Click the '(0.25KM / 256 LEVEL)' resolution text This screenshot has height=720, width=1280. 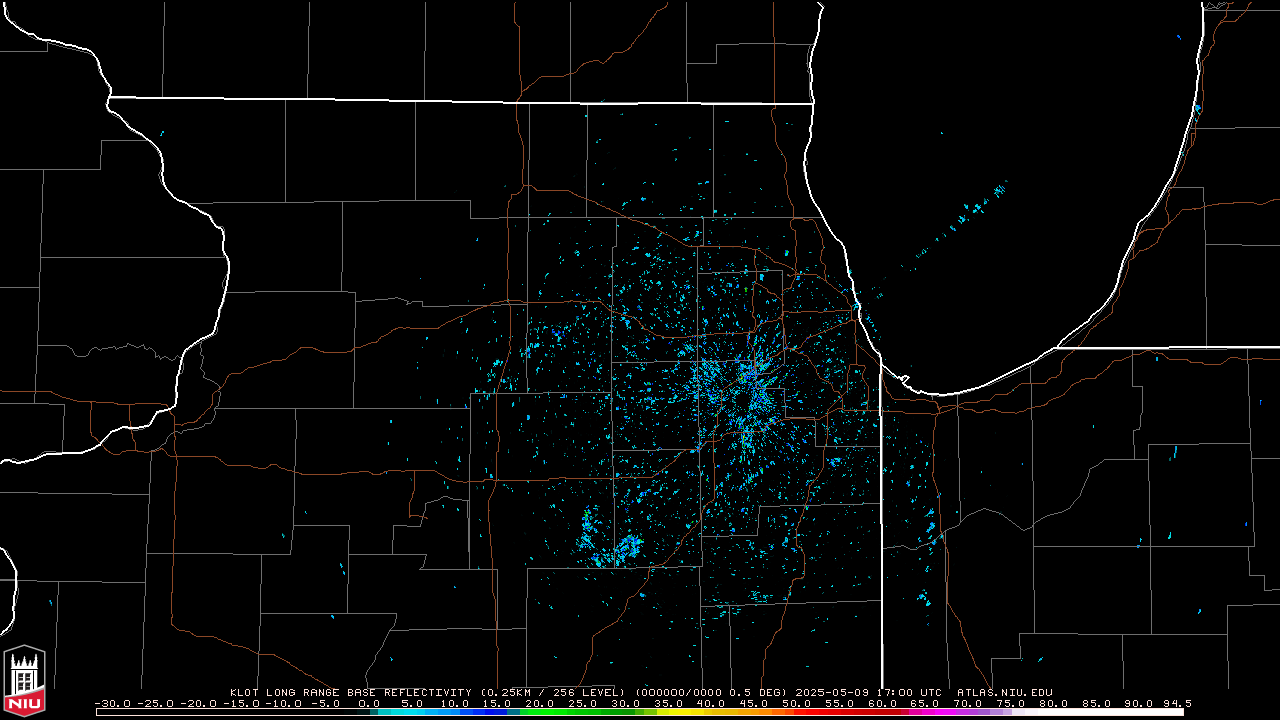(x=553, y=692)
